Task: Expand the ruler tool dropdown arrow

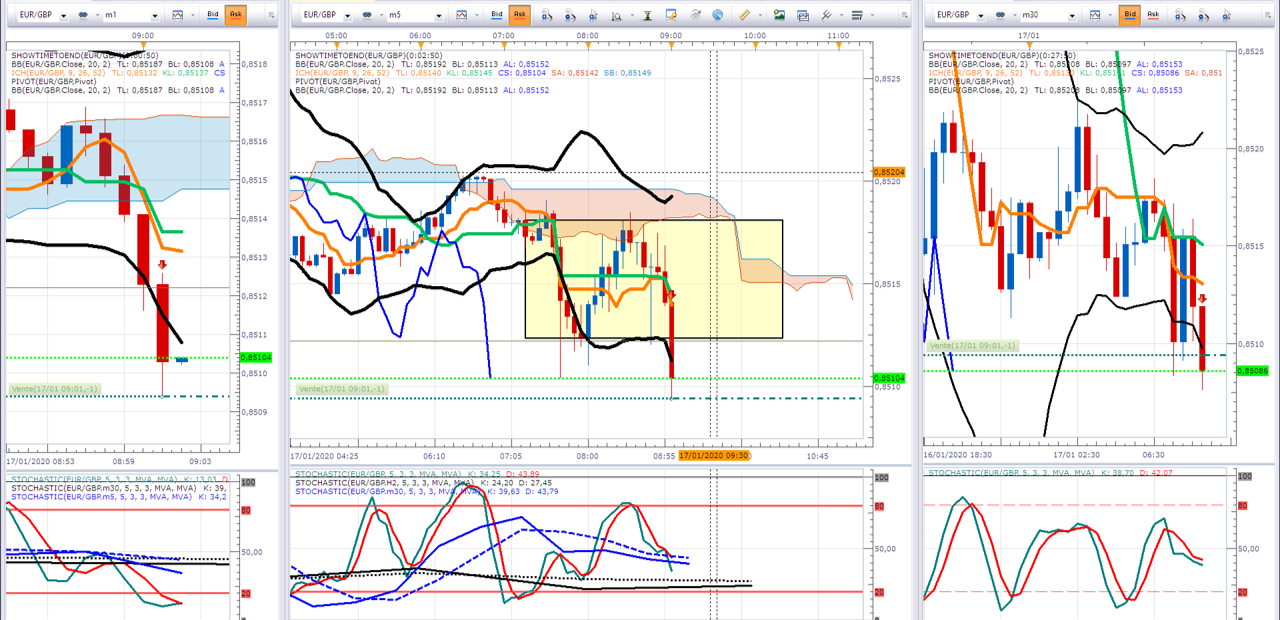Action: [760, 16]
